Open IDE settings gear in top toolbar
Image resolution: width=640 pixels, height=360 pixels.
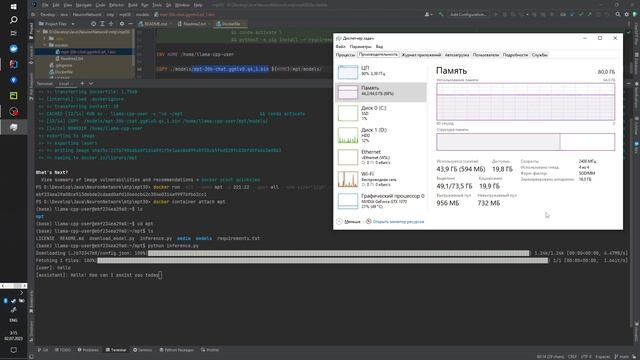point(627,14)
